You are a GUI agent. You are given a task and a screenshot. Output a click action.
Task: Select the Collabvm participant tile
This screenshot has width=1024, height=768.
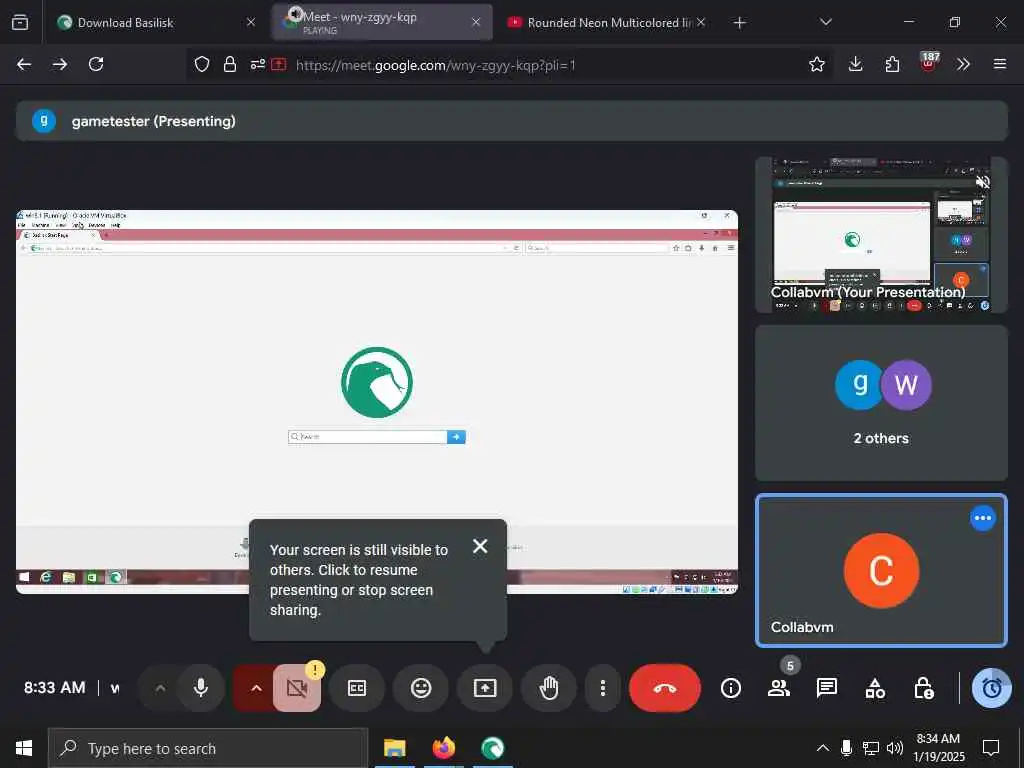pyautogui.click(x=881, y=570)
